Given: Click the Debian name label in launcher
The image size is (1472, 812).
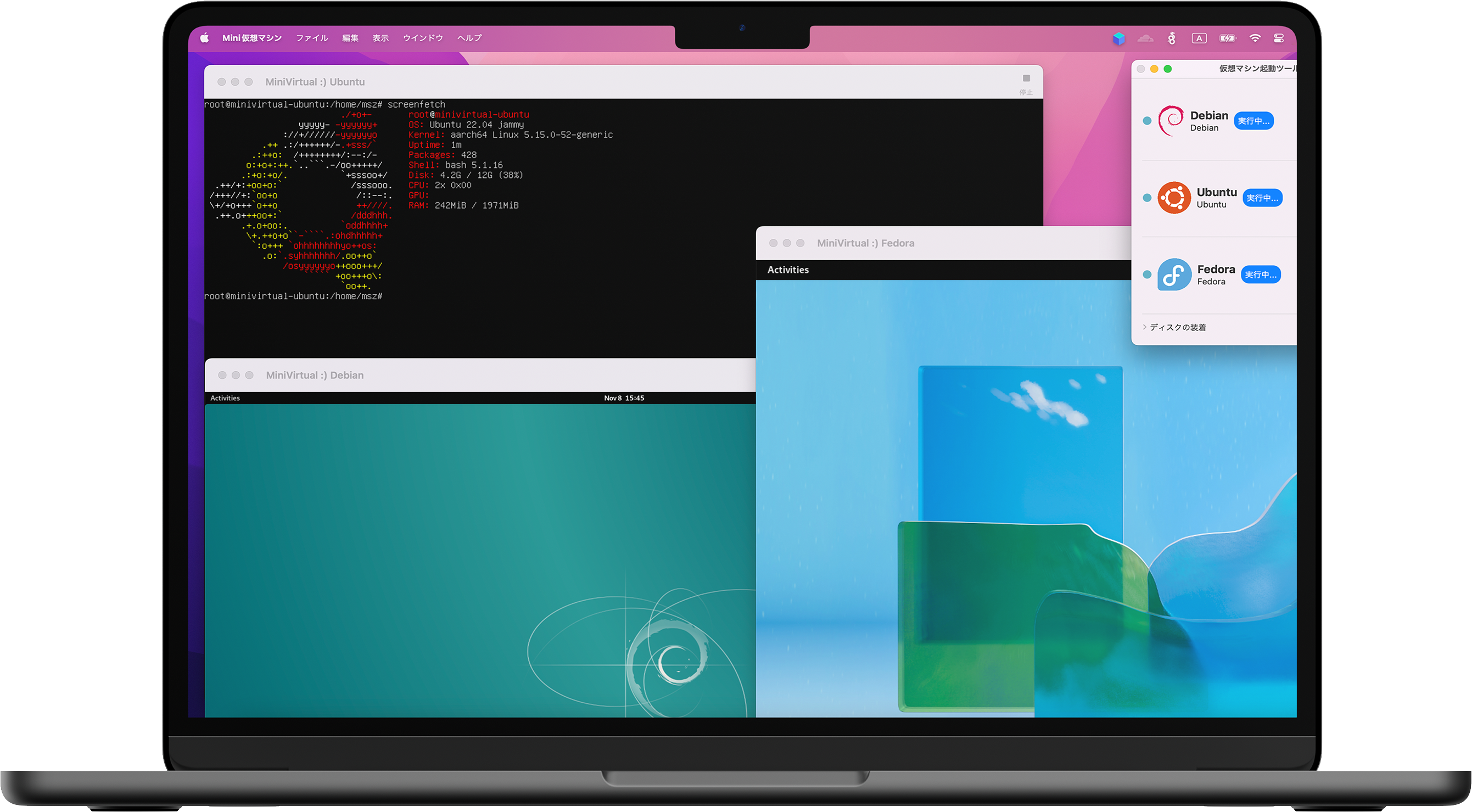Looking at the screenshot, I should coord(1208,115).
